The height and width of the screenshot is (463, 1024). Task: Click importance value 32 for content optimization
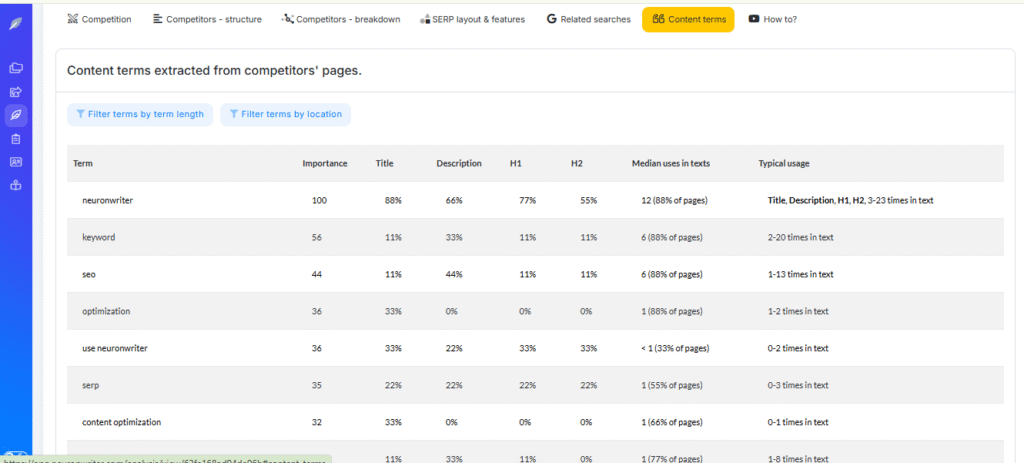pos(317,423)
